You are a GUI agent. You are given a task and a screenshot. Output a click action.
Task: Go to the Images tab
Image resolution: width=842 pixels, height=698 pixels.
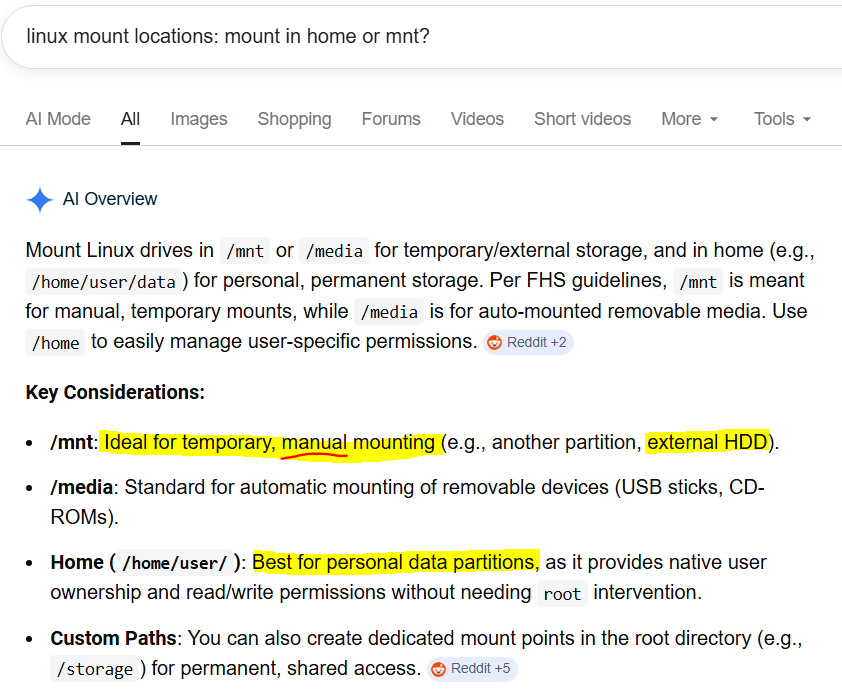(x=199, y=119)
